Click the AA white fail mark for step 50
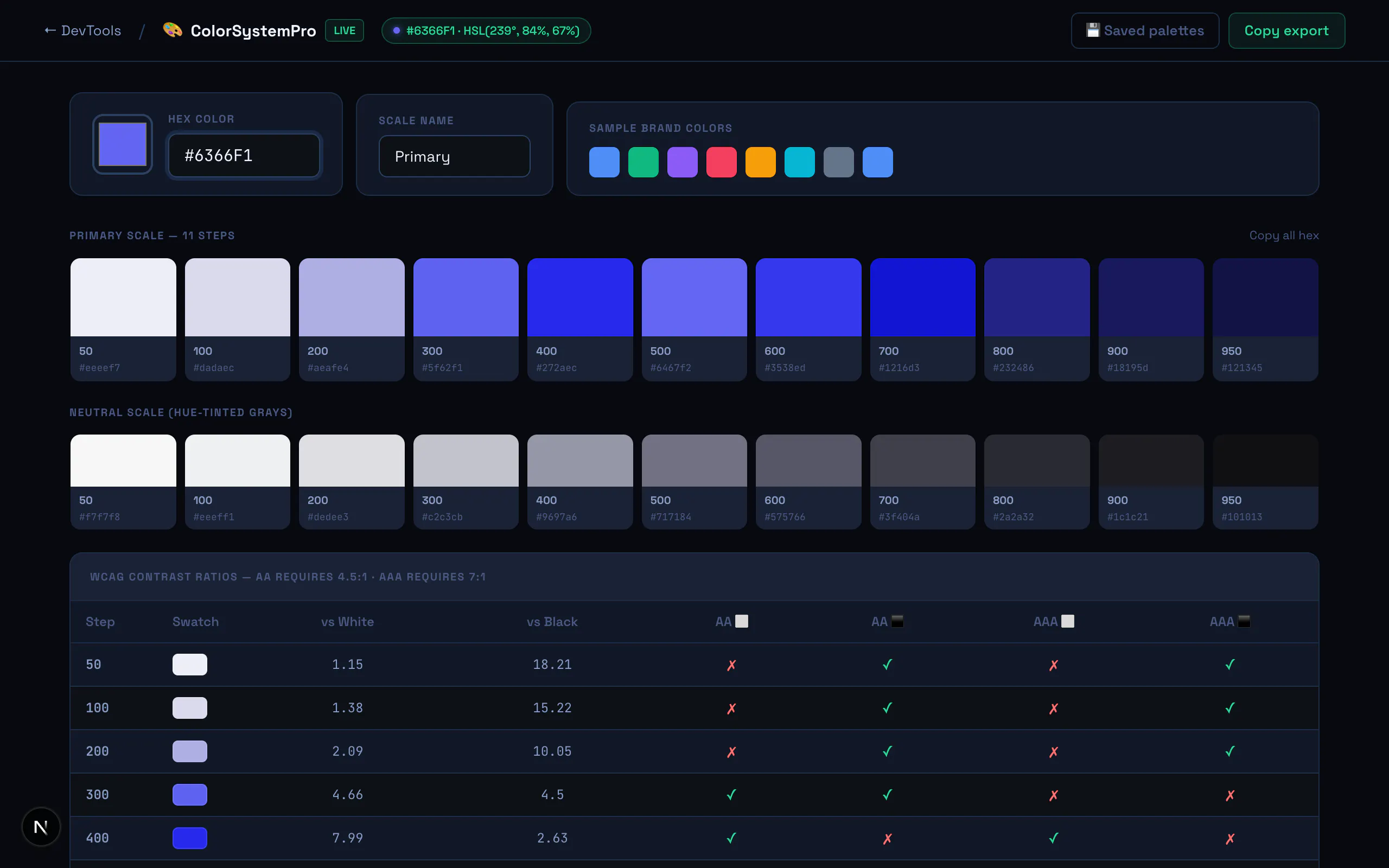This screenshot has width=1389, height=868. click(x=731, y=665)
